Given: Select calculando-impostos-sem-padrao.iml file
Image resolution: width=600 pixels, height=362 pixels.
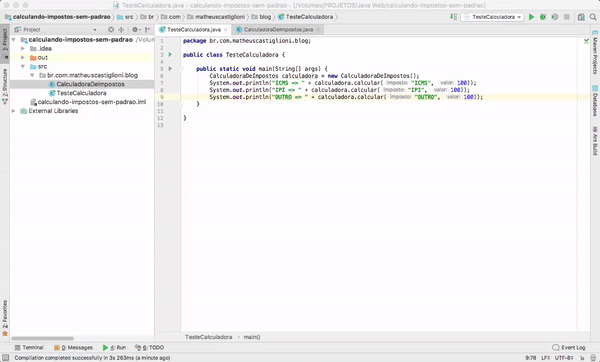Looking at the screenshot, I should click(88, 102).
